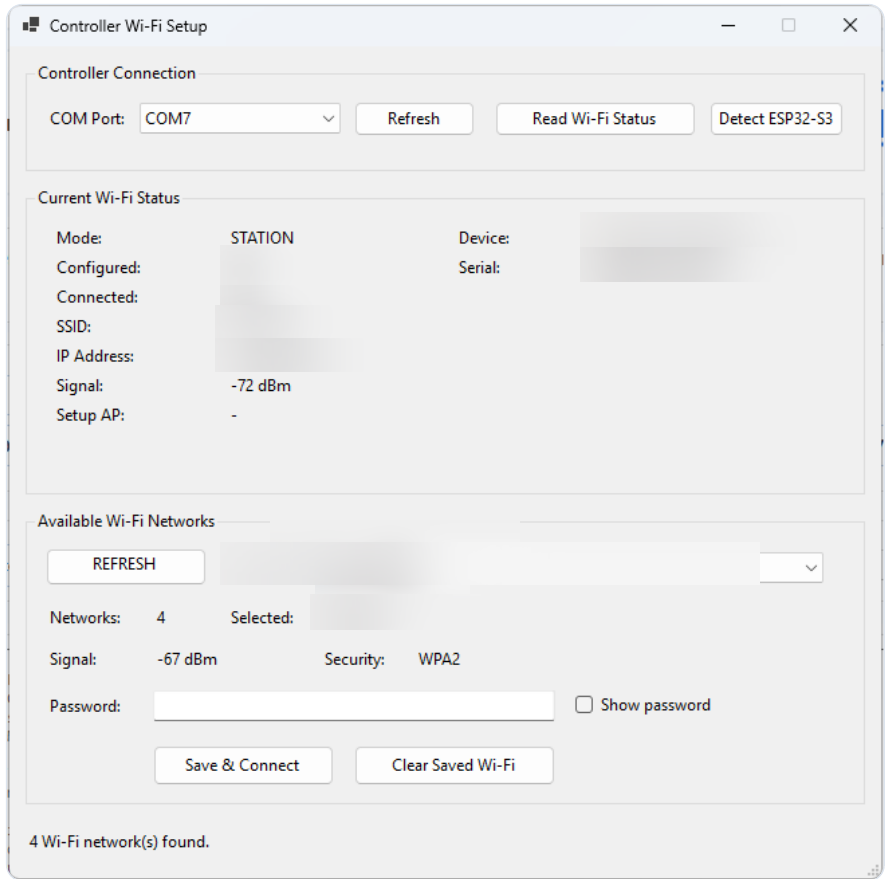Click the Selected label

point(262,617)
